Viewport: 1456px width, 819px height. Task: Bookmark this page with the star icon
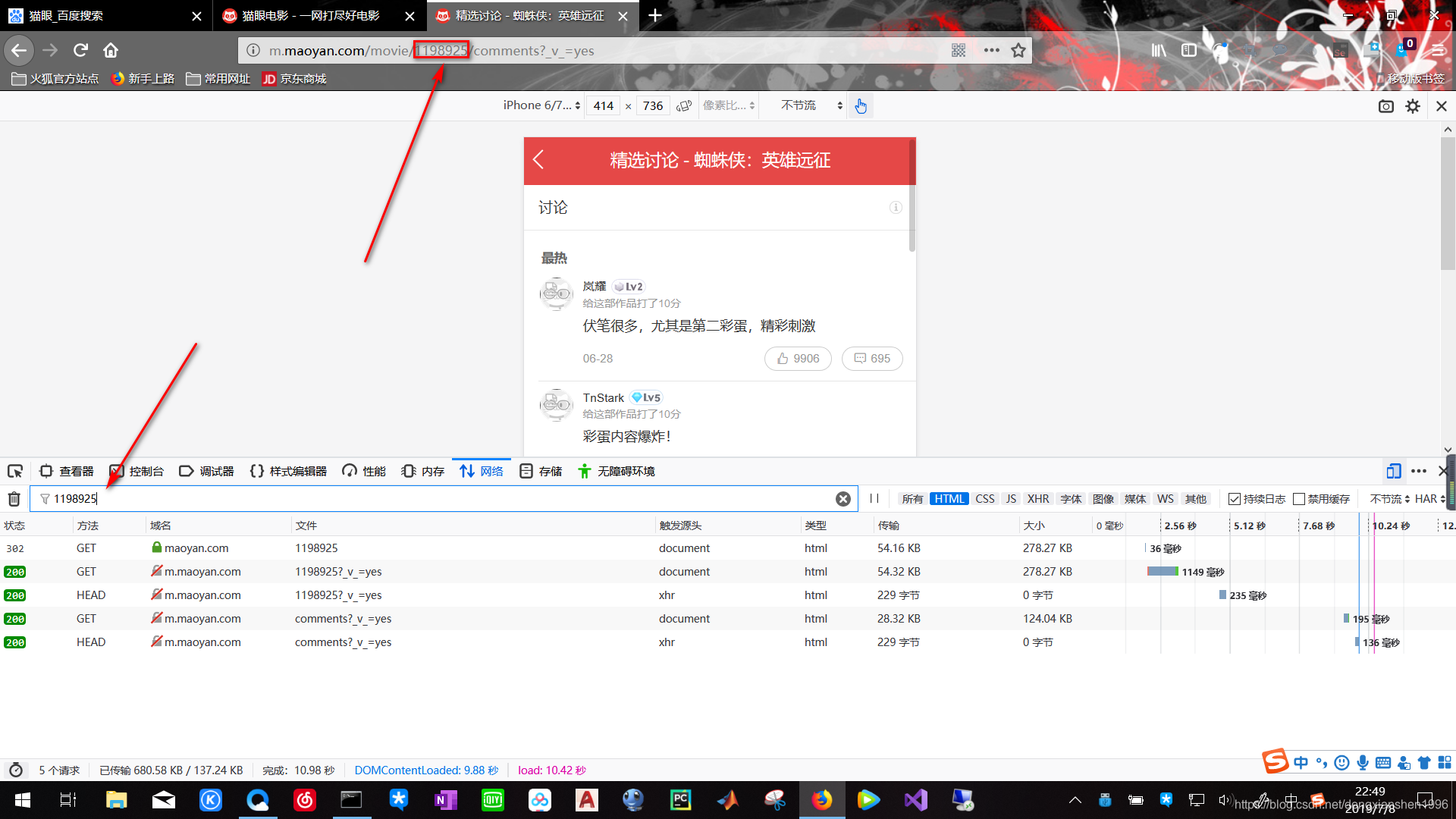[1018, 50]
